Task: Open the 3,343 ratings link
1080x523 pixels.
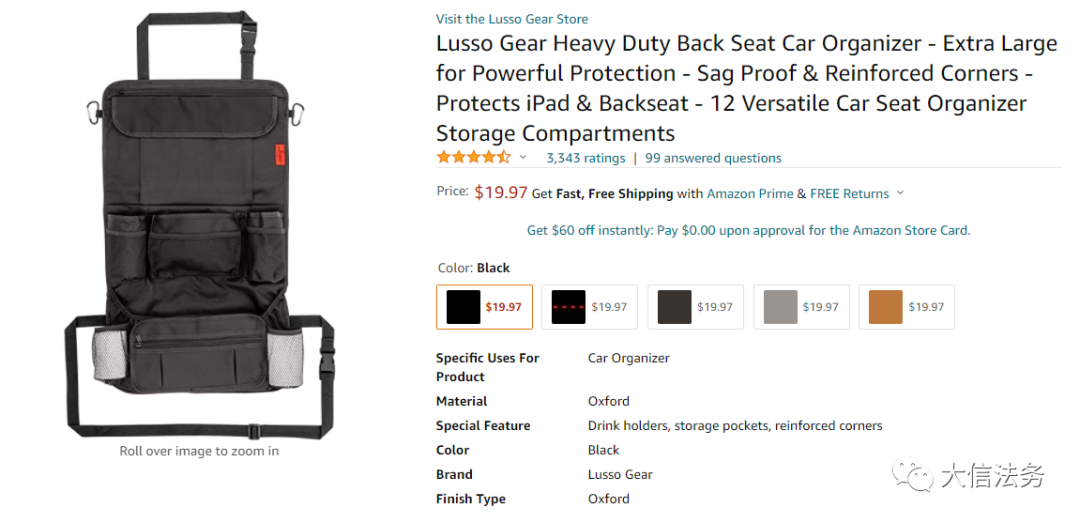Action: pos(585,158)
